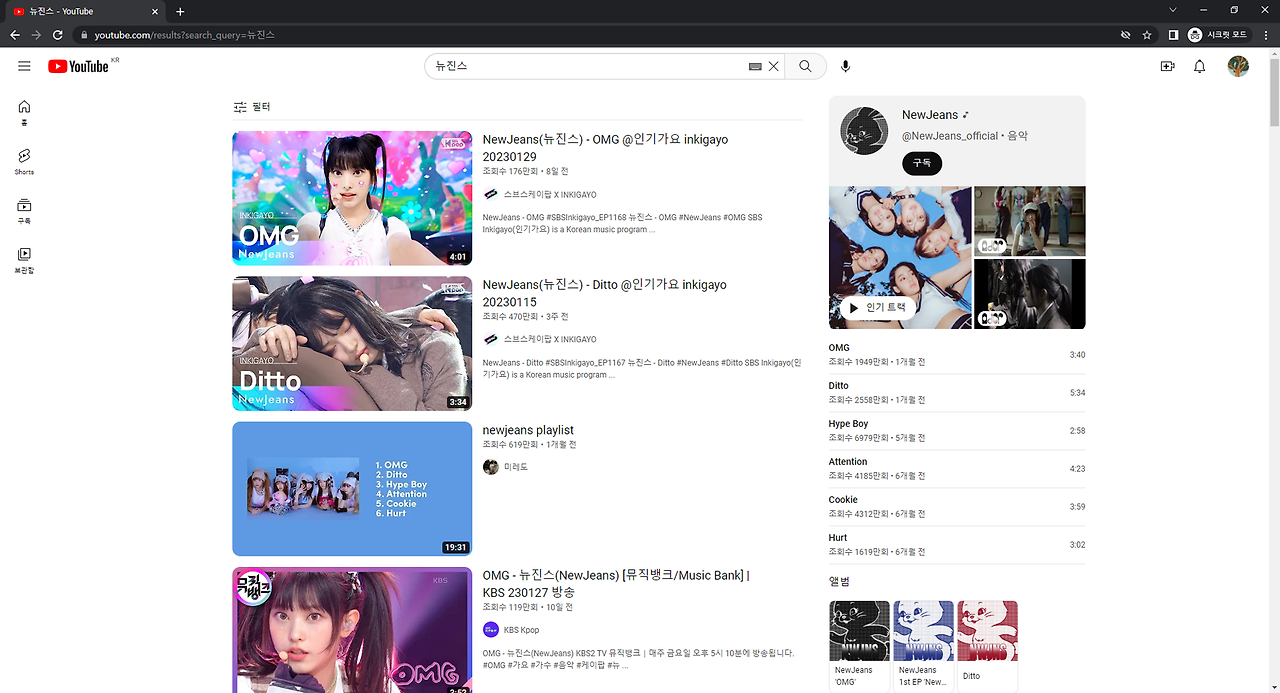The height and width of the screenshot is (693, 1280).
Task: Play the Hurt track
Action: [957, 545]
